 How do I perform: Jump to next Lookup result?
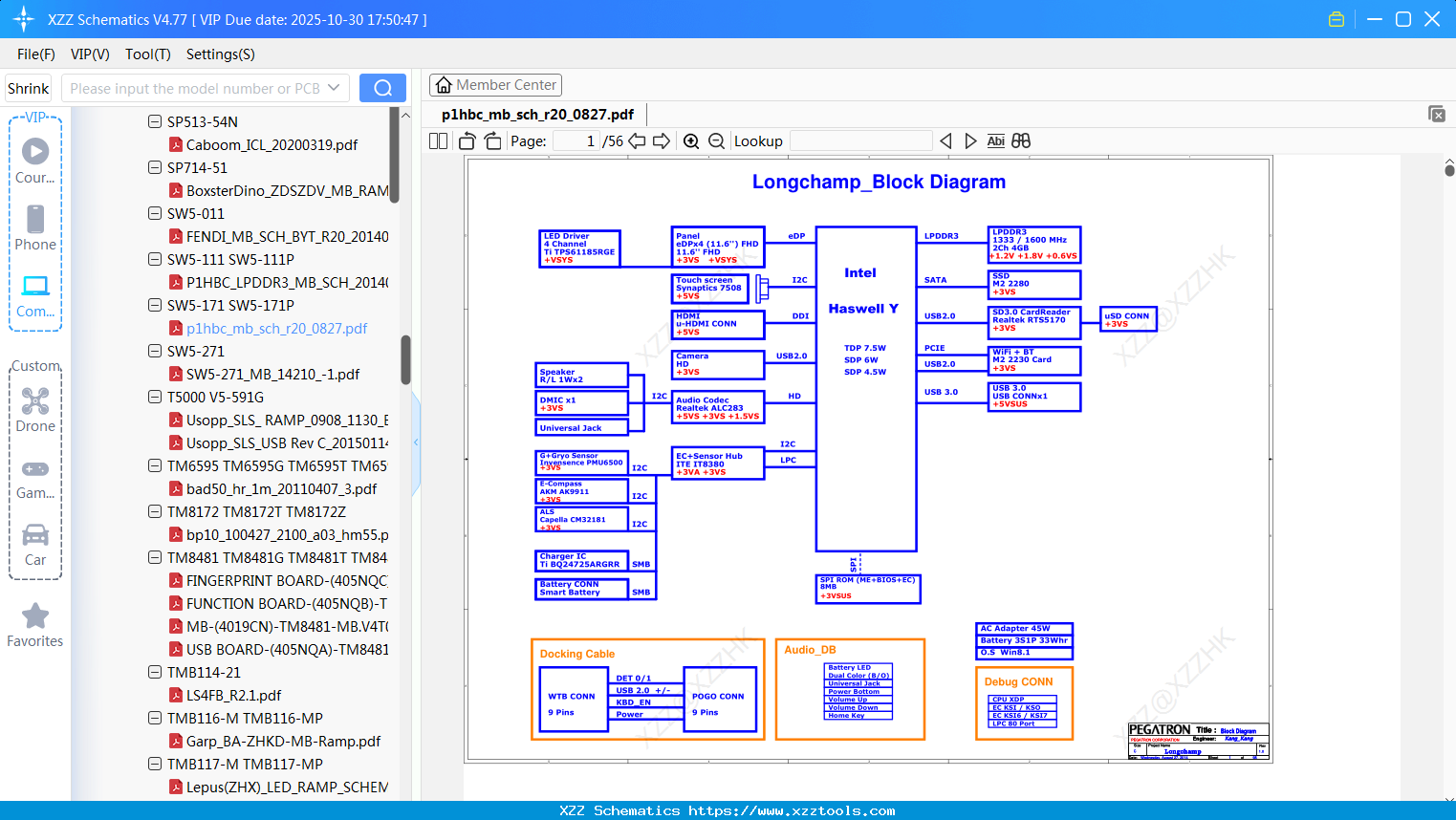pos(970,140)
